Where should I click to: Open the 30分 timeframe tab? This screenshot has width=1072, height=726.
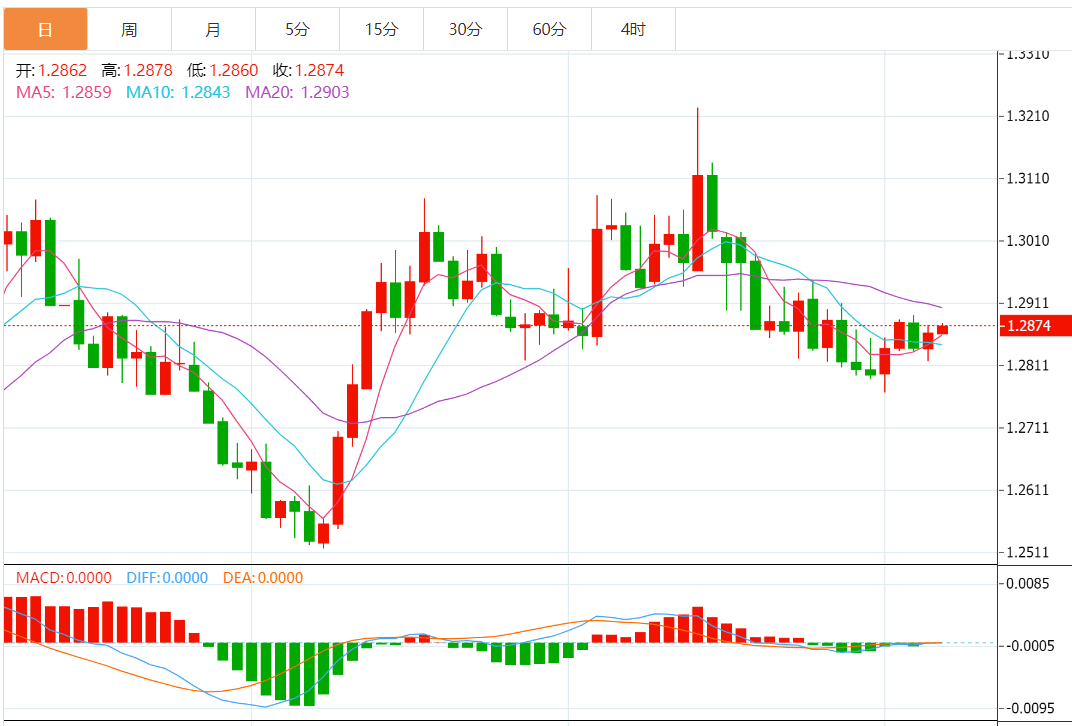(x=466, y=29)
